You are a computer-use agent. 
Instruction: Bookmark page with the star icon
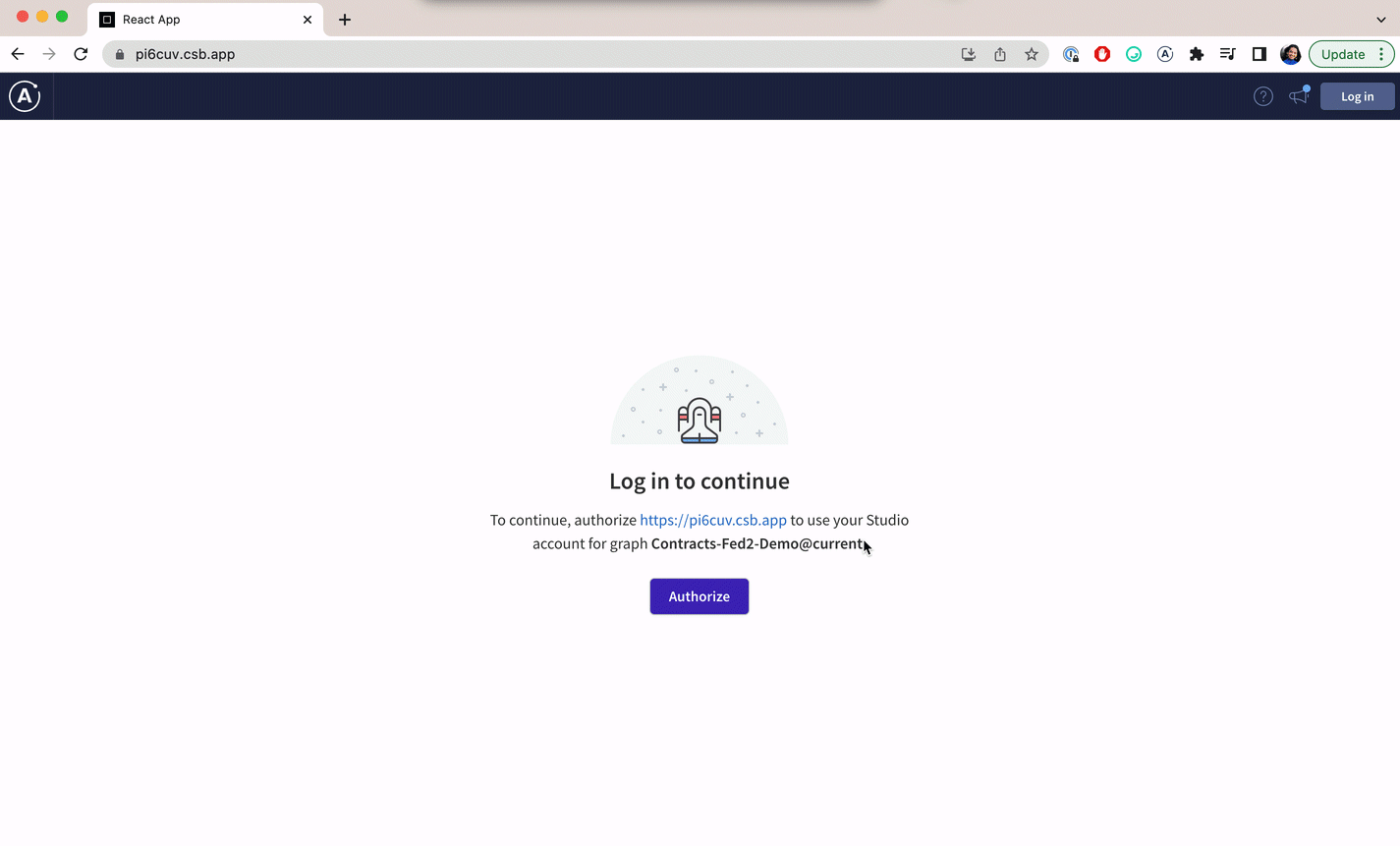coord(1032,54)
